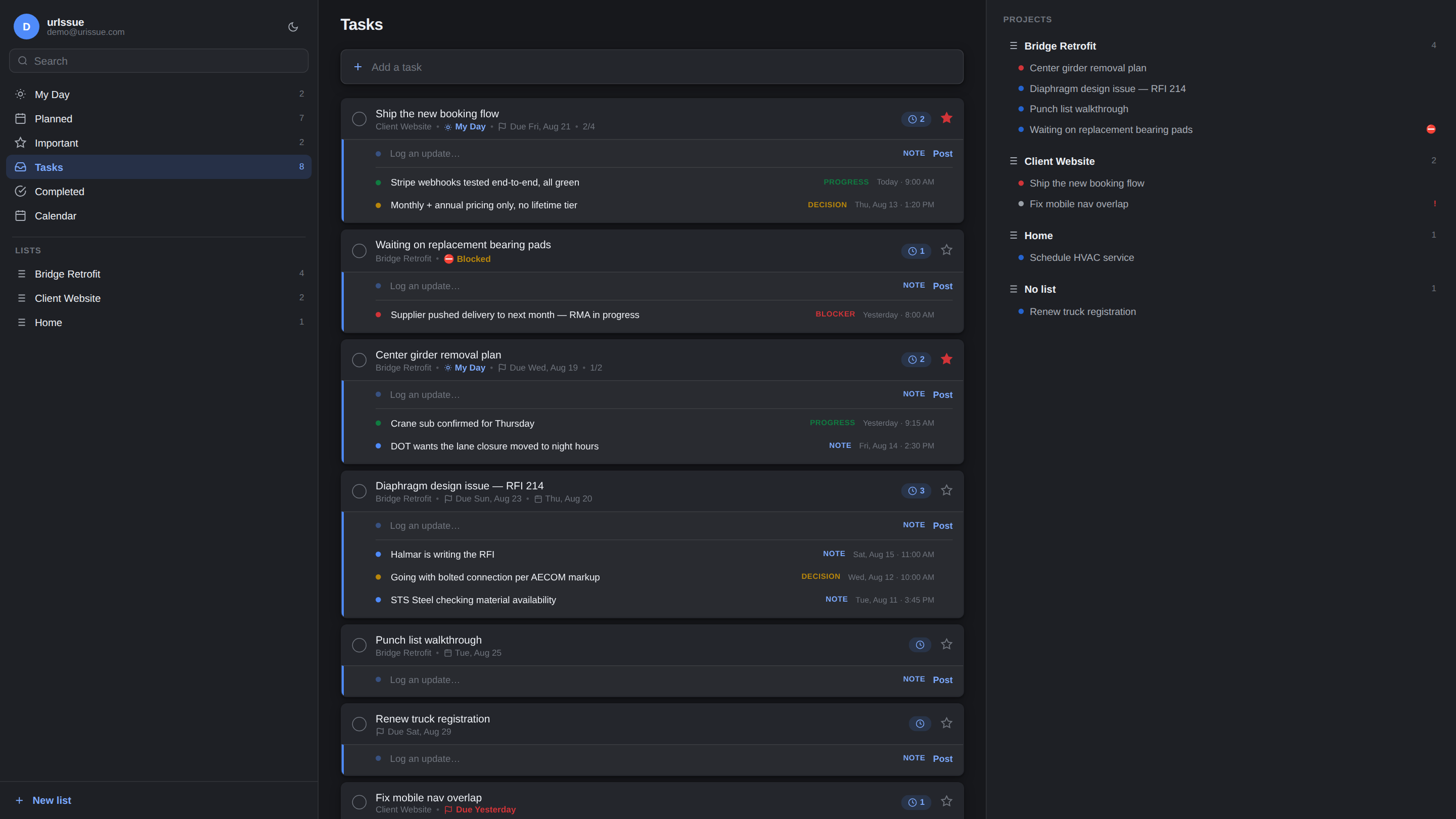Change NOTE type for booking flow update
Screen dimensions: 1456x819
click(914, 153)
